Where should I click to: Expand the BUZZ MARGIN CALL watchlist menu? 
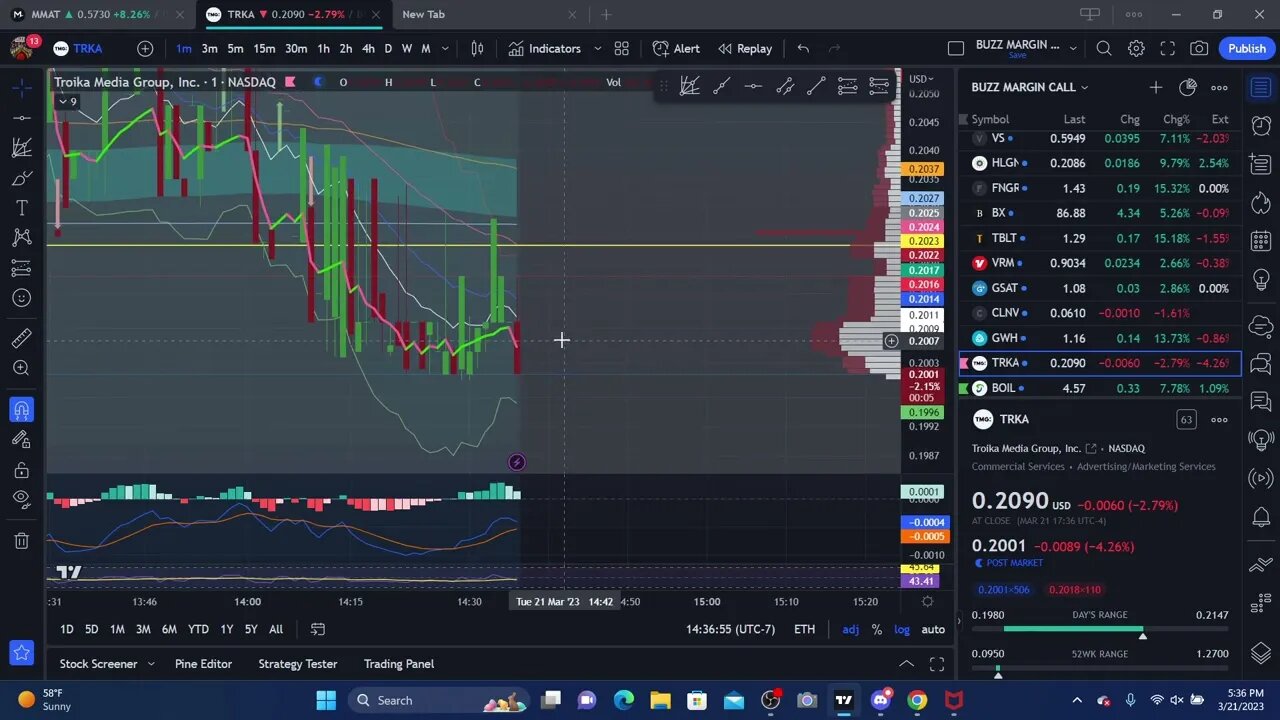click(1030, 87)
